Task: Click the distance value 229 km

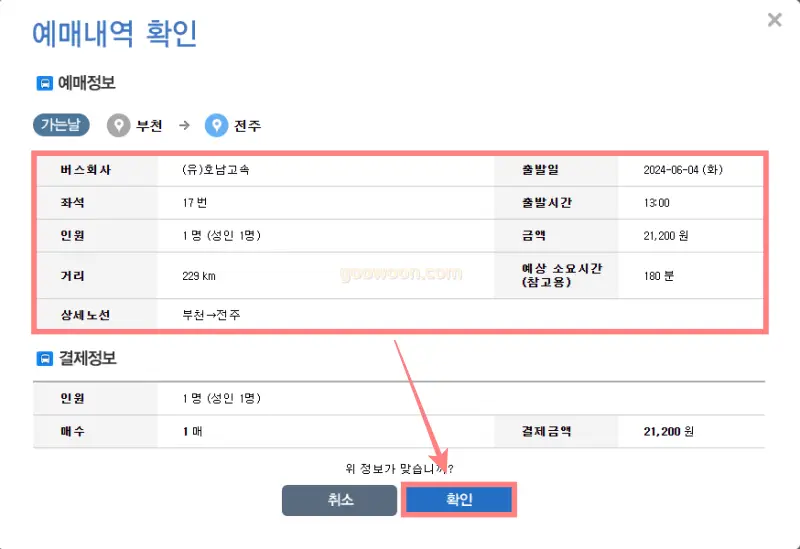Action: coord(199,276)
